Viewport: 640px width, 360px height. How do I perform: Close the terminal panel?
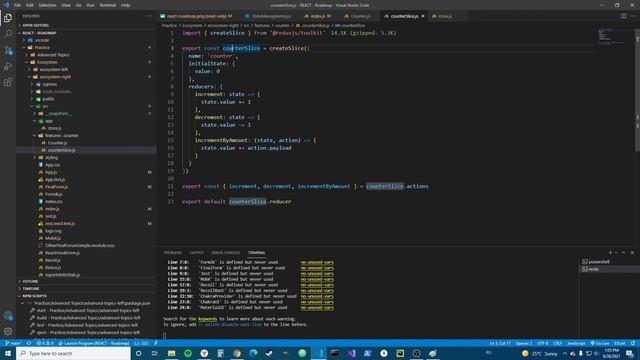point(632,253)
